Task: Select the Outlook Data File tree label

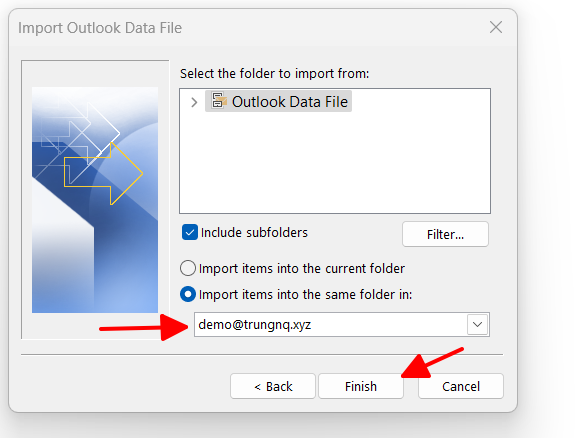Action: coord(289,102)
